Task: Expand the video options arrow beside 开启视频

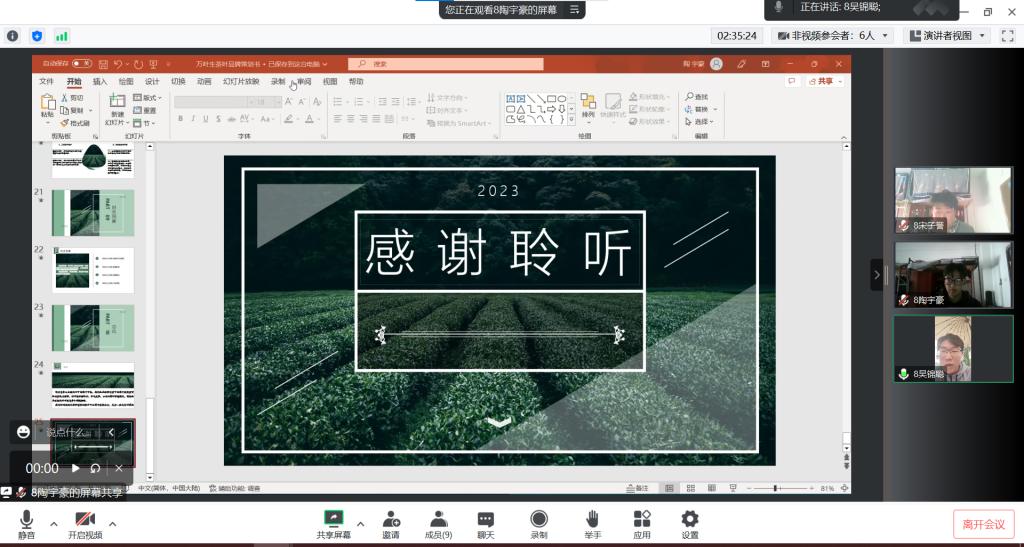Action: [112, 523]
